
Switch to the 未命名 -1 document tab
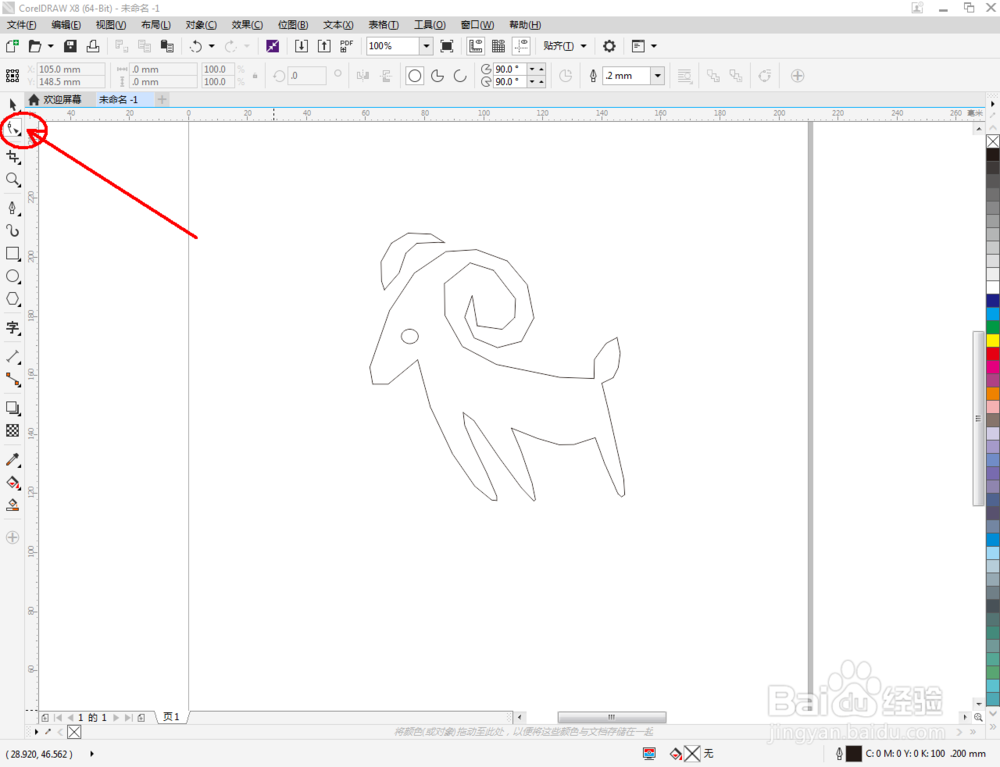[x=119, y=99]
